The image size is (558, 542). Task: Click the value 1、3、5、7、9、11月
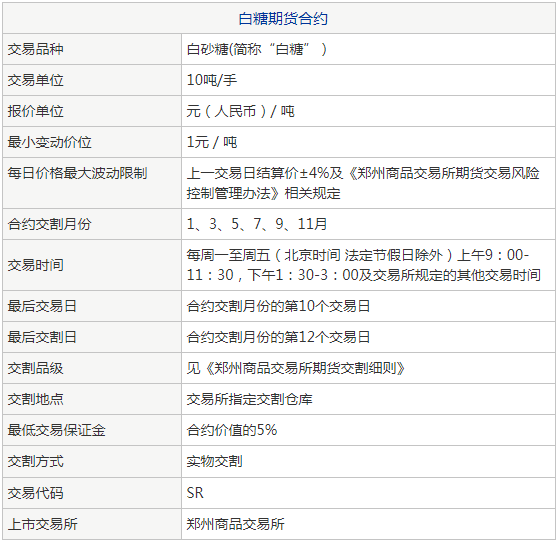(257, 224)
